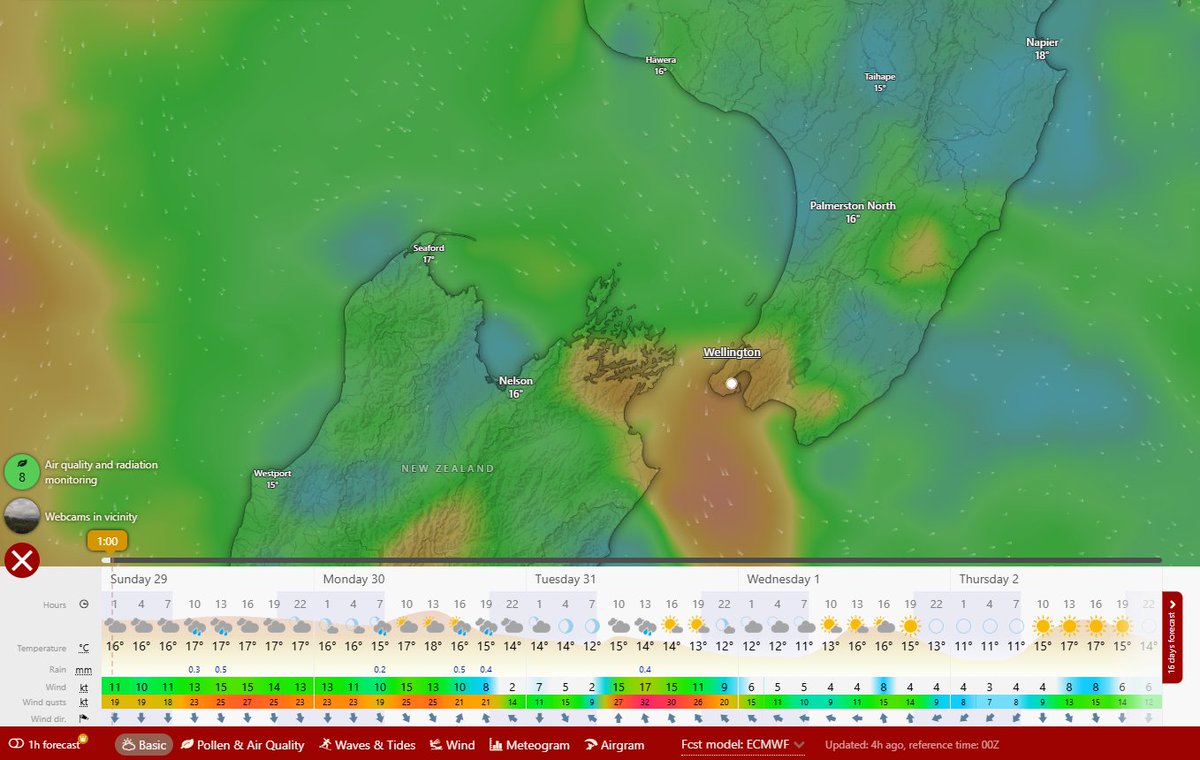Screen dimensions: 1200x760
Task: Click Thursday 10h sunny weather icon
Action: pos(1043,626)
